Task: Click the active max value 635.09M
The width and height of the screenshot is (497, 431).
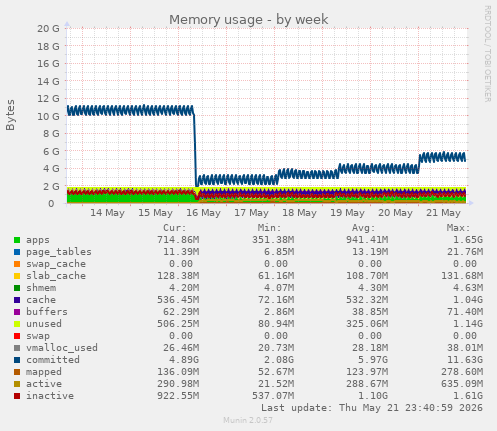Action: coord(462,384)
